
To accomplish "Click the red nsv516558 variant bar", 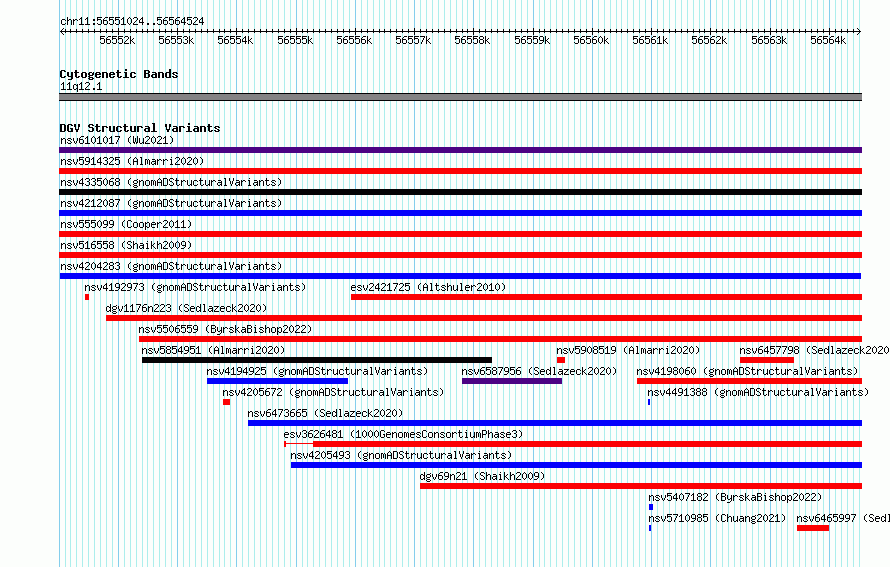I will click(460, 255).
